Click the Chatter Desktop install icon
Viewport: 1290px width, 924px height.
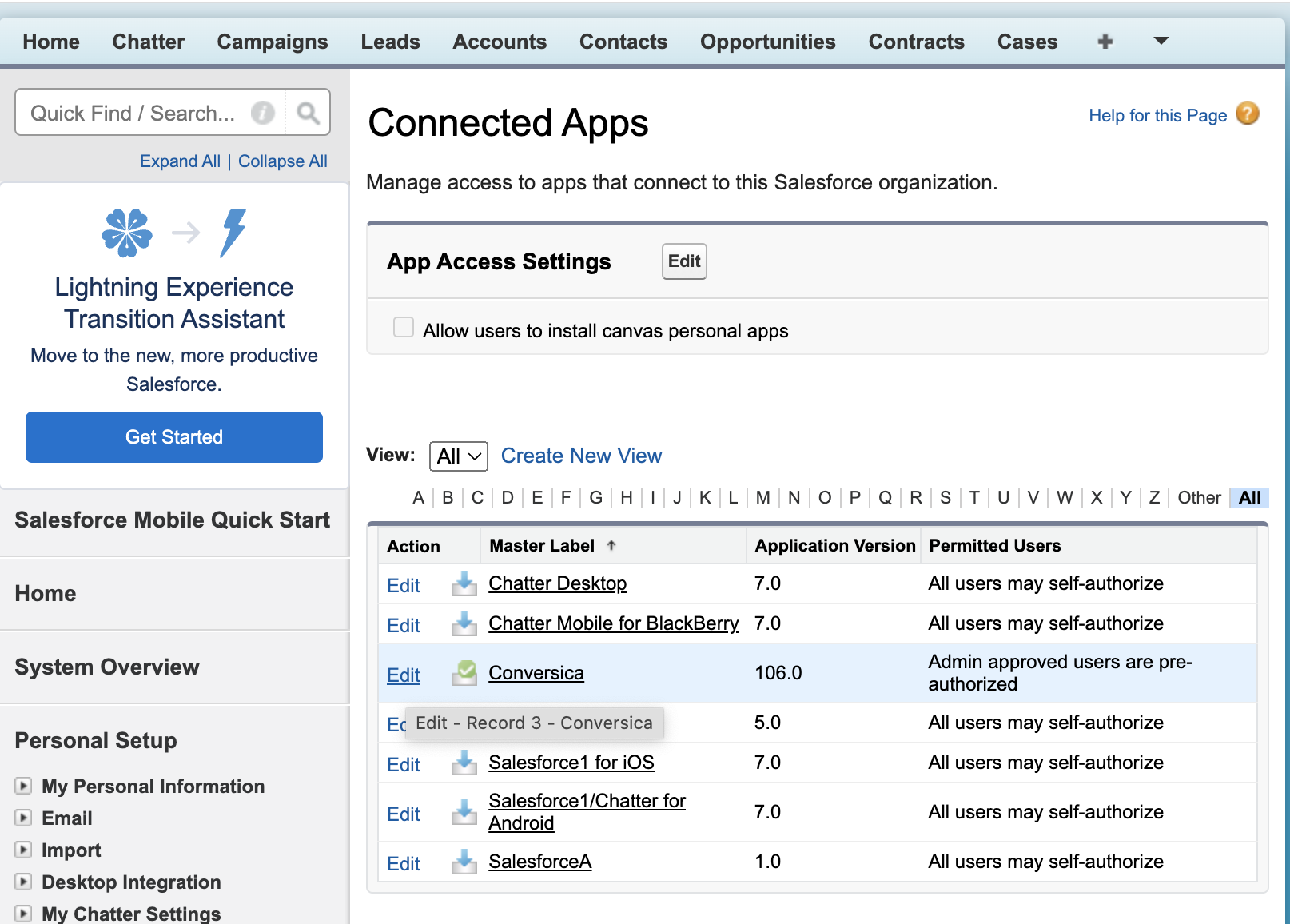pyautogui.click(x=464, y=583)
